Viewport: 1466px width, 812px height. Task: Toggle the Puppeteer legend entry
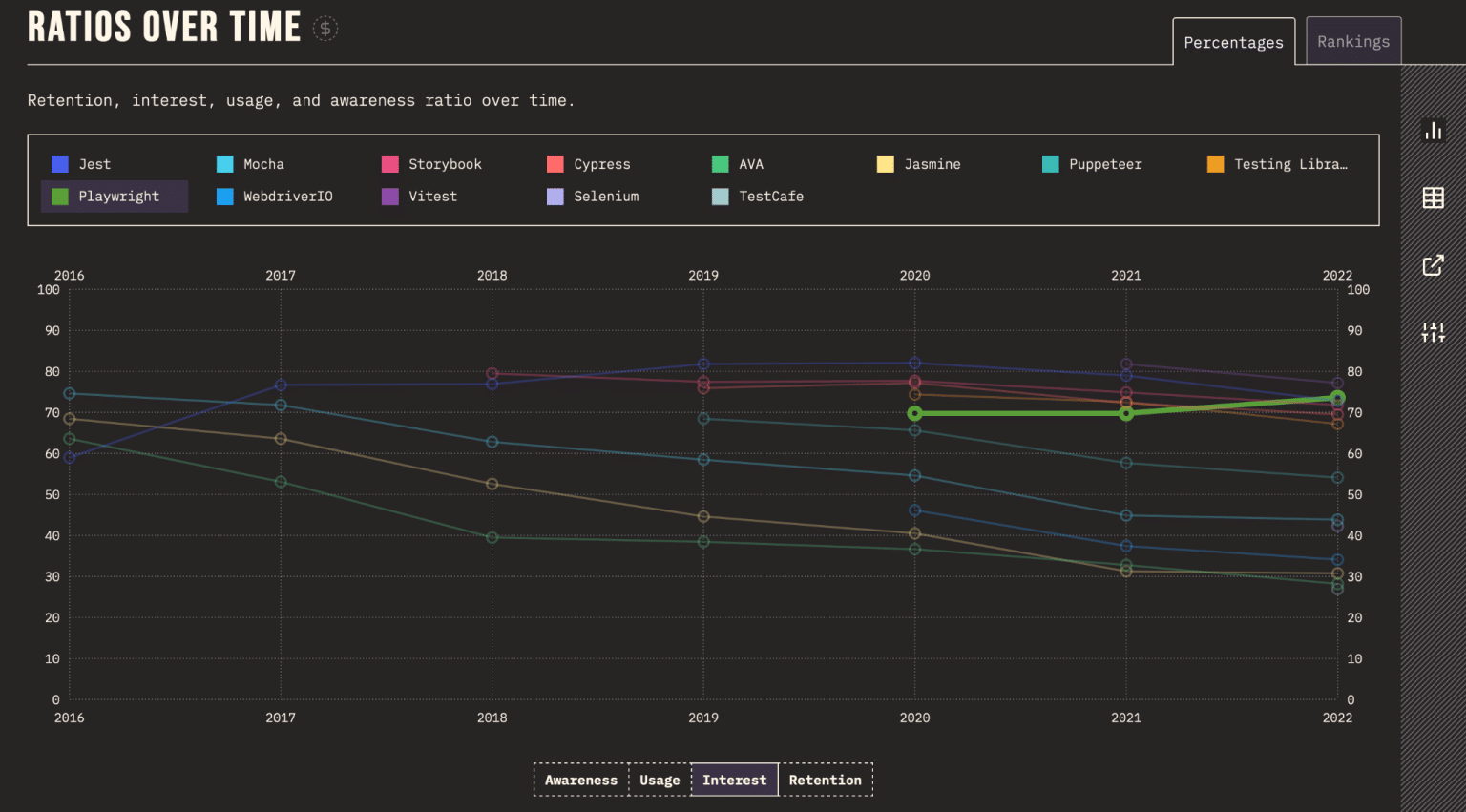(1092, 163)
